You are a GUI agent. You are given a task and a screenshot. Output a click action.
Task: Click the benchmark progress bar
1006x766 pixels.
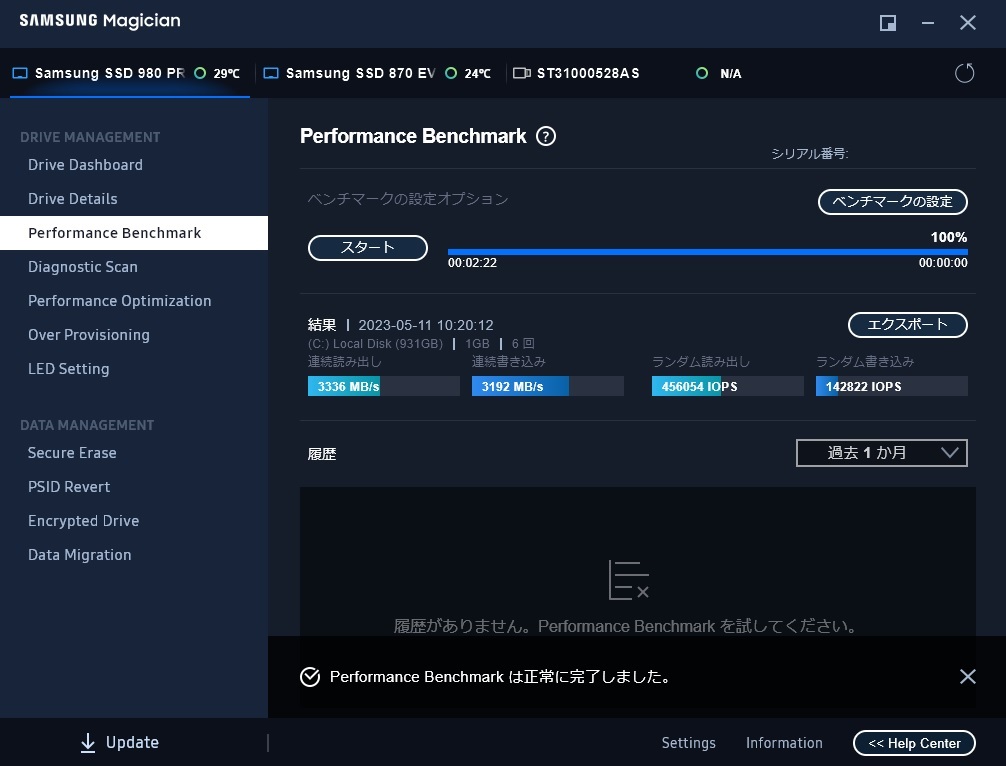point(707,252)
